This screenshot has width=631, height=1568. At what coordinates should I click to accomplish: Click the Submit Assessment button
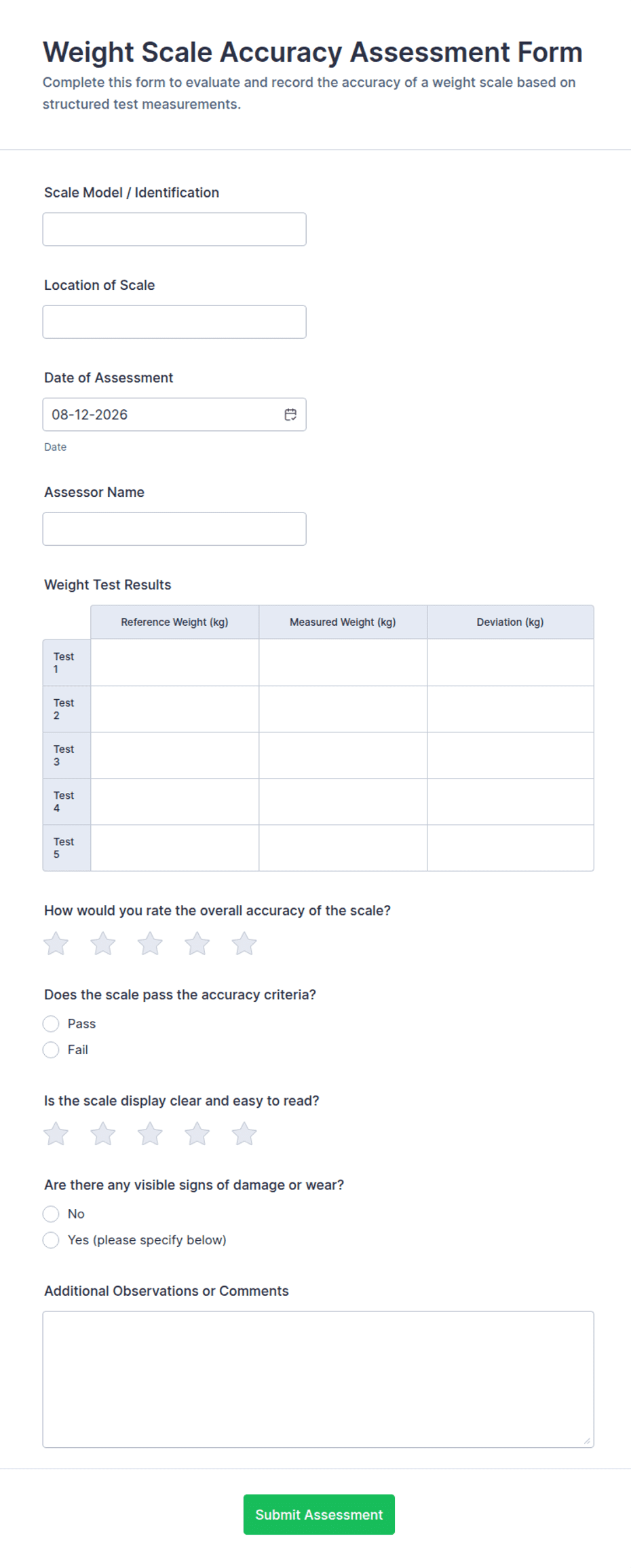pyautogui.click(x=319, y=1514)
